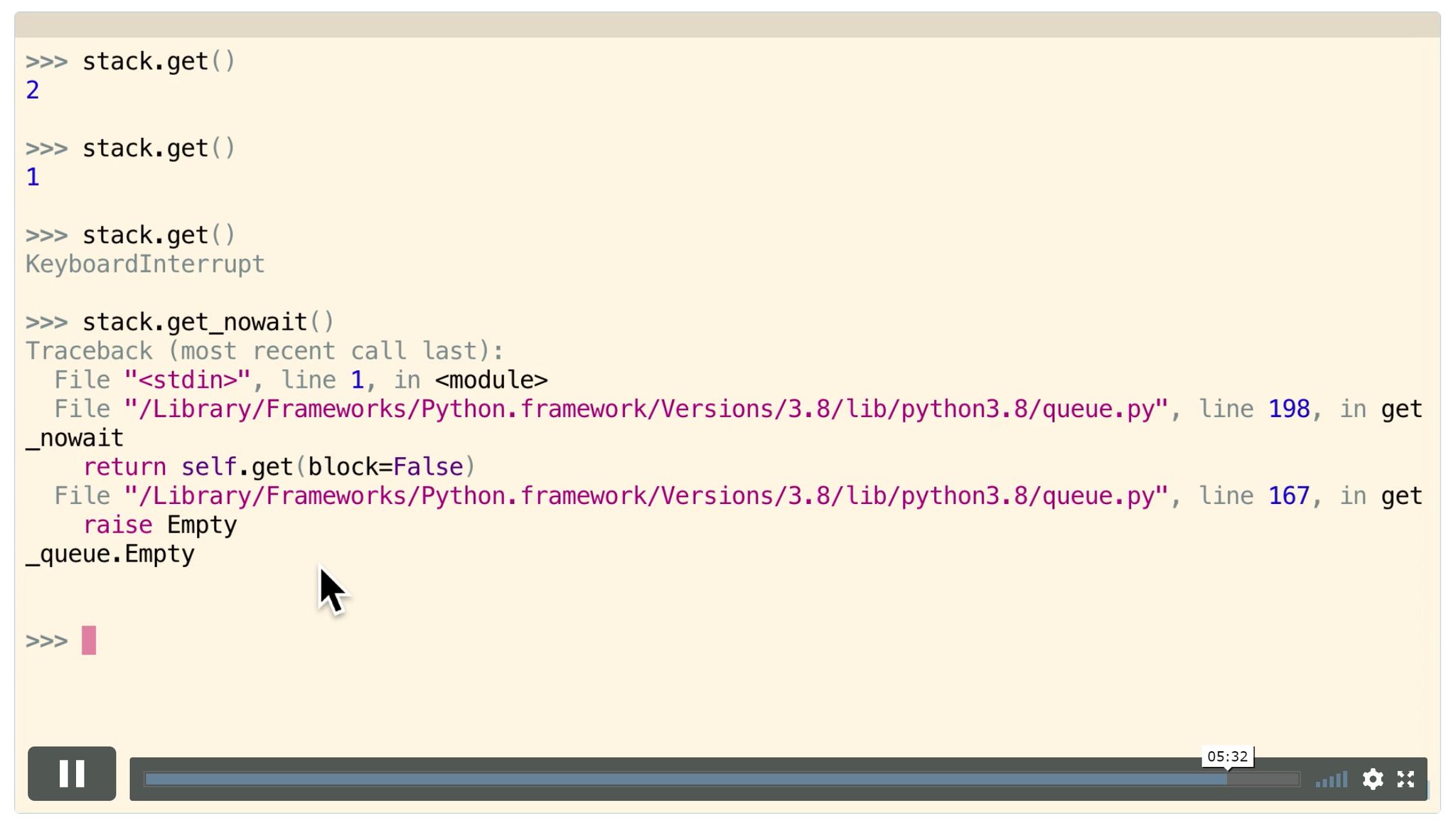Click the "<stdin>" file string
The width and height of the screenshot is (1456, 828).
[187, 380]
